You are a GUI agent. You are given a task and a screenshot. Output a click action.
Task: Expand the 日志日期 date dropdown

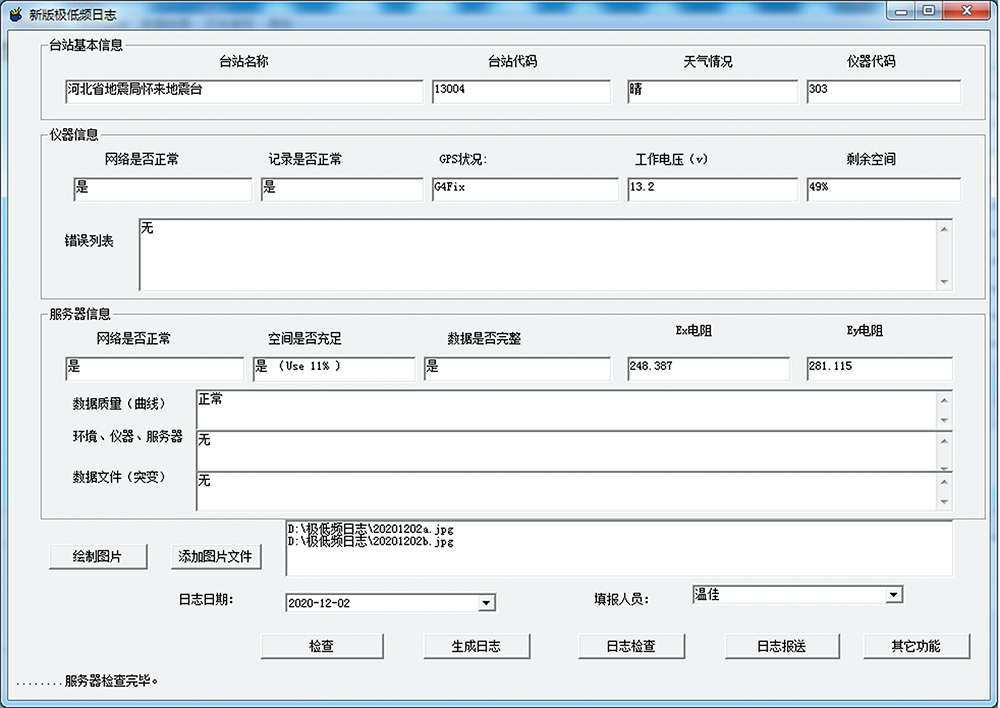[x=487, y=603]
